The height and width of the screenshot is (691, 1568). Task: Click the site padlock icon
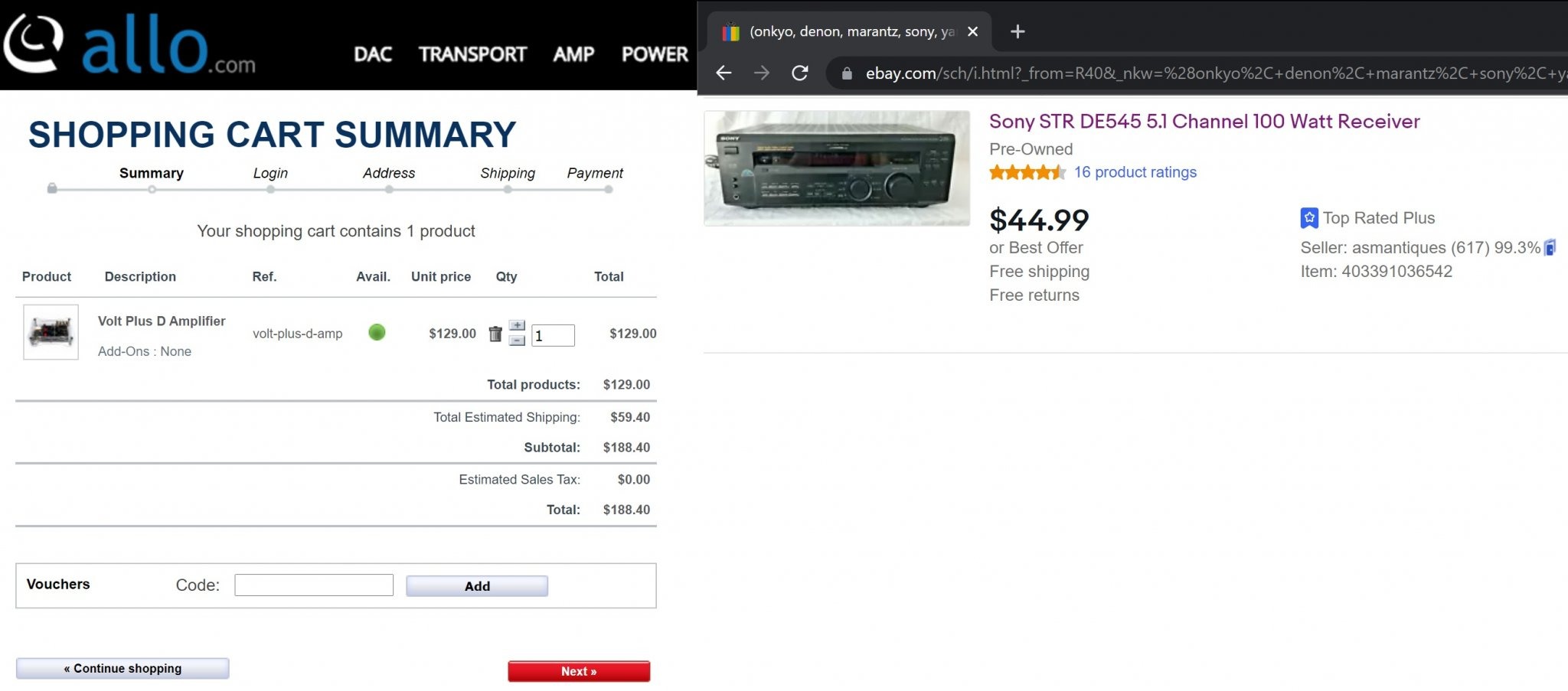click(847, 73)
